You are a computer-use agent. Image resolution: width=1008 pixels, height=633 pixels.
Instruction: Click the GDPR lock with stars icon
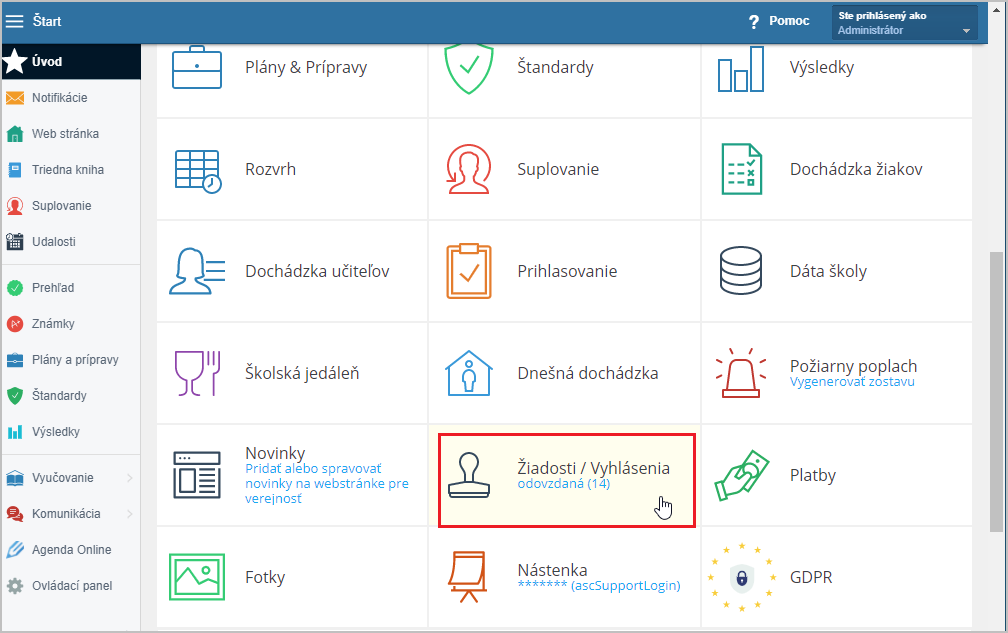click(741, 577)
